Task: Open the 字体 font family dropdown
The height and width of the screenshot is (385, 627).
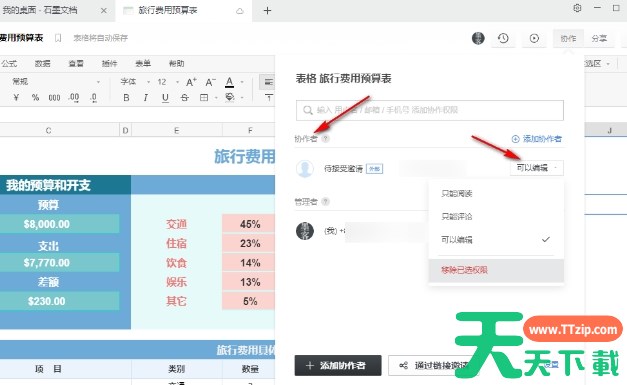Action: [x=135, y=82]
